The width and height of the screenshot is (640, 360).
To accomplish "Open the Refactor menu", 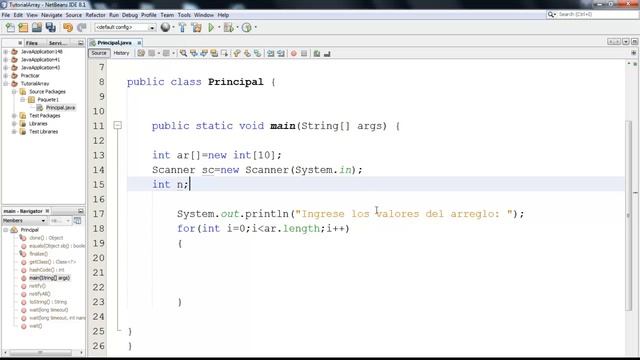I will pyautogui.click(x=95, y=15).
